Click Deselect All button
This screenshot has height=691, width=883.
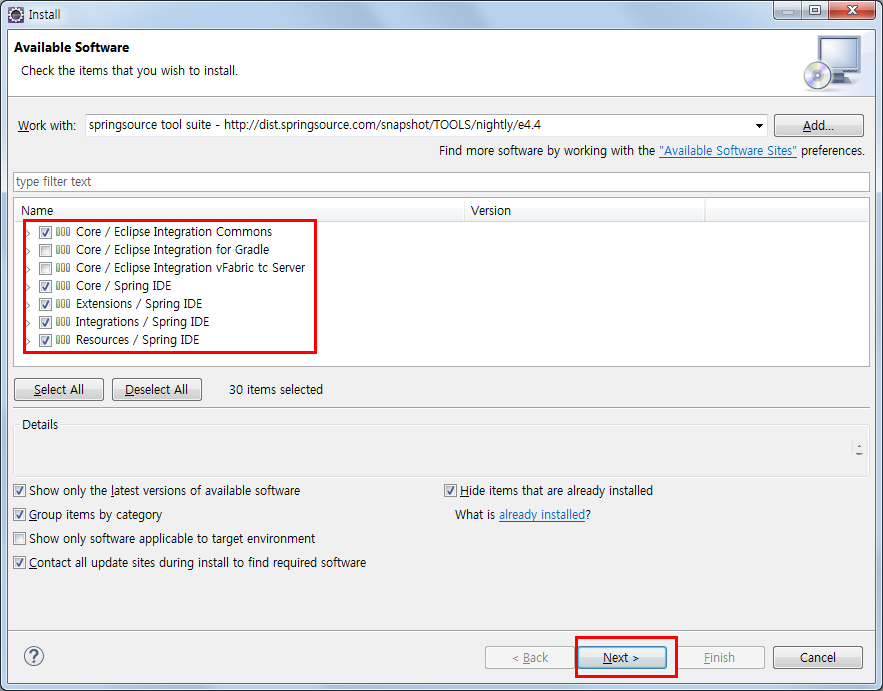pyautogui.click(x=157, y=390)
